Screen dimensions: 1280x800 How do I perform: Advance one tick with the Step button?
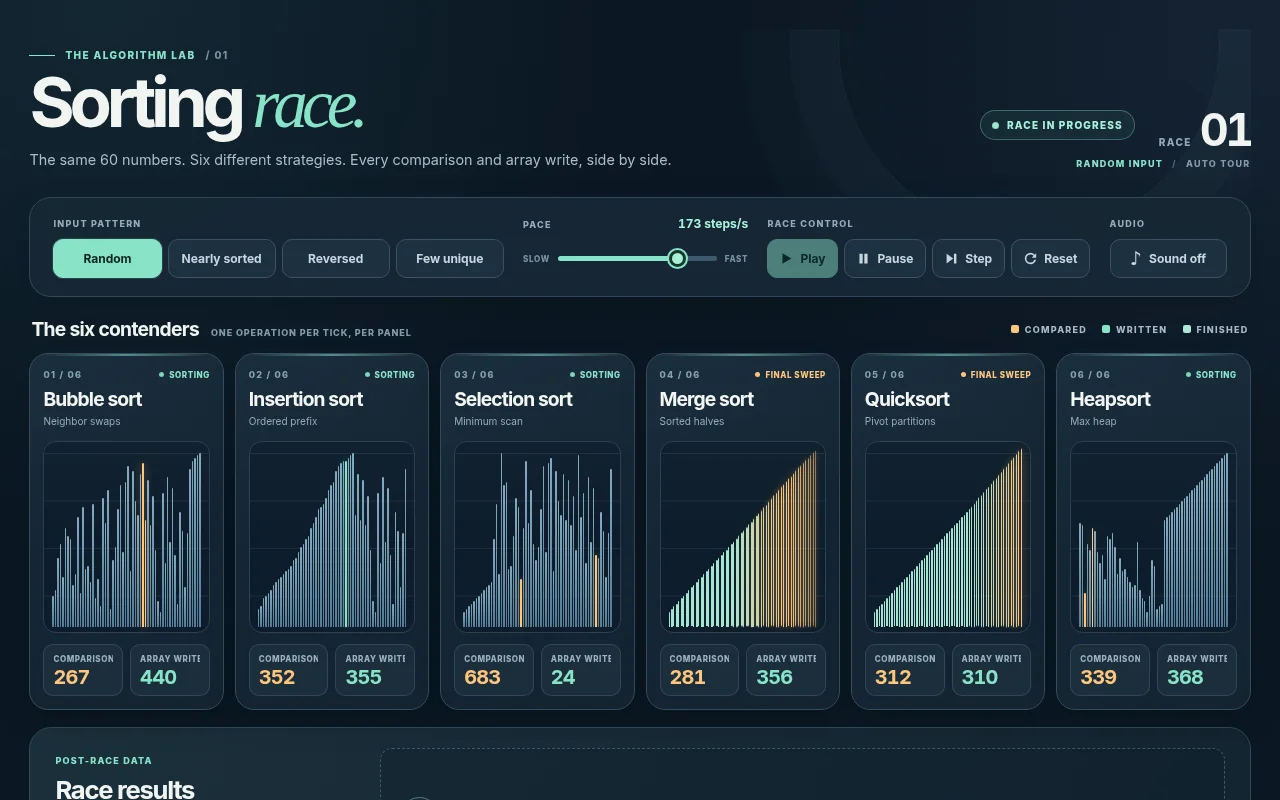(x=968, y=258)
